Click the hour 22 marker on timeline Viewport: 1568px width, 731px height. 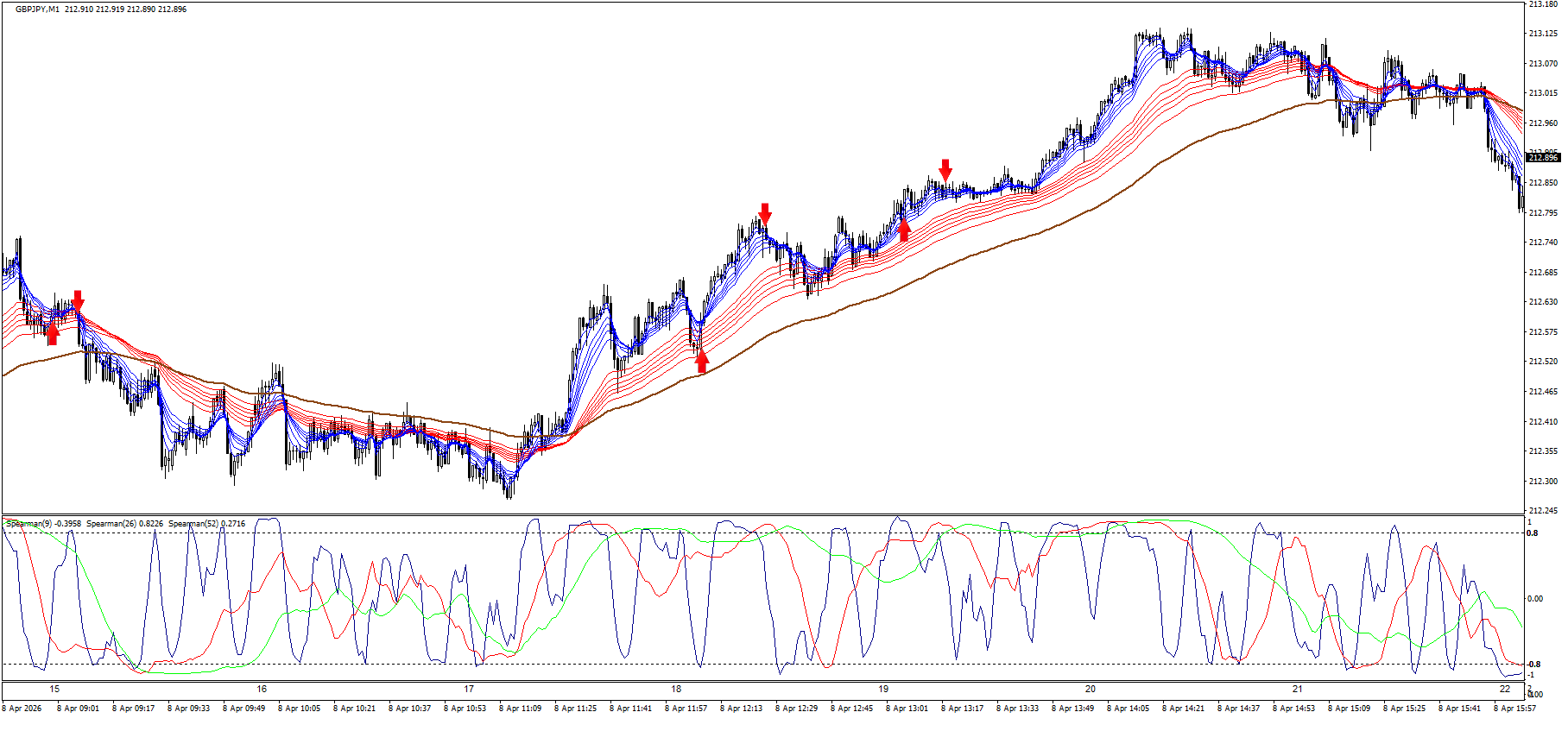pyautogui.click(x=1505, y=689)
